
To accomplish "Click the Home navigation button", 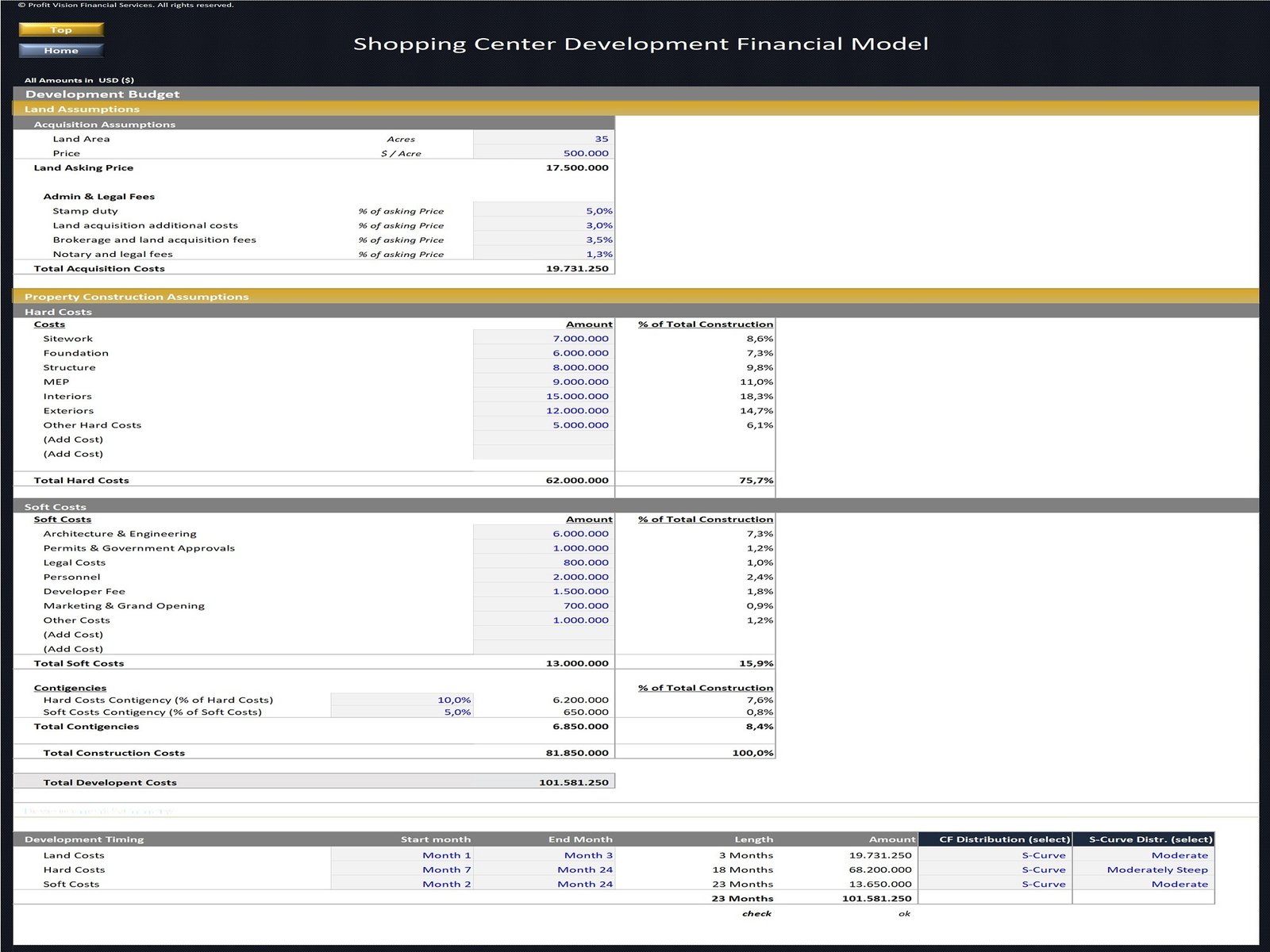I will click(61, 50).
